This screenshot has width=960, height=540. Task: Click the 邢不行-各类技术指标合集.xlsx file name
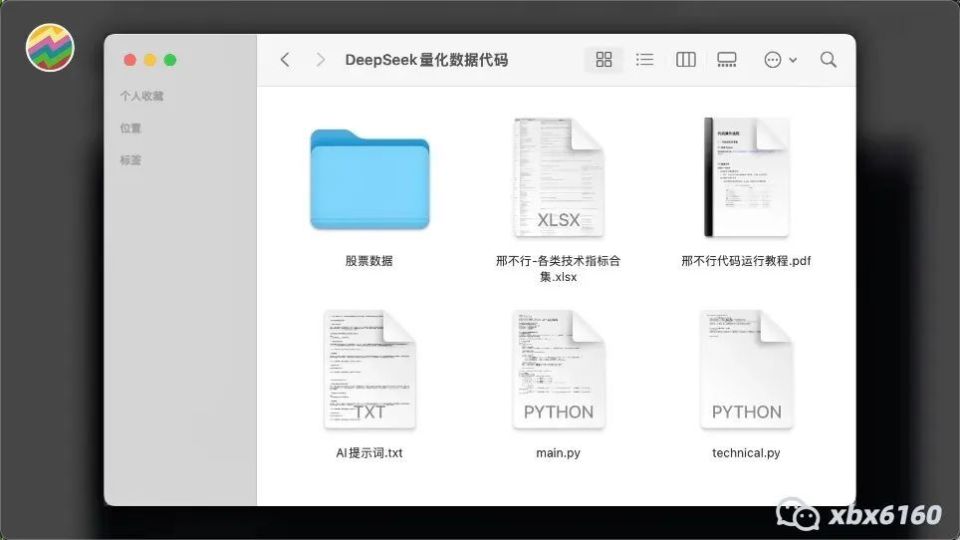(558, 269)
